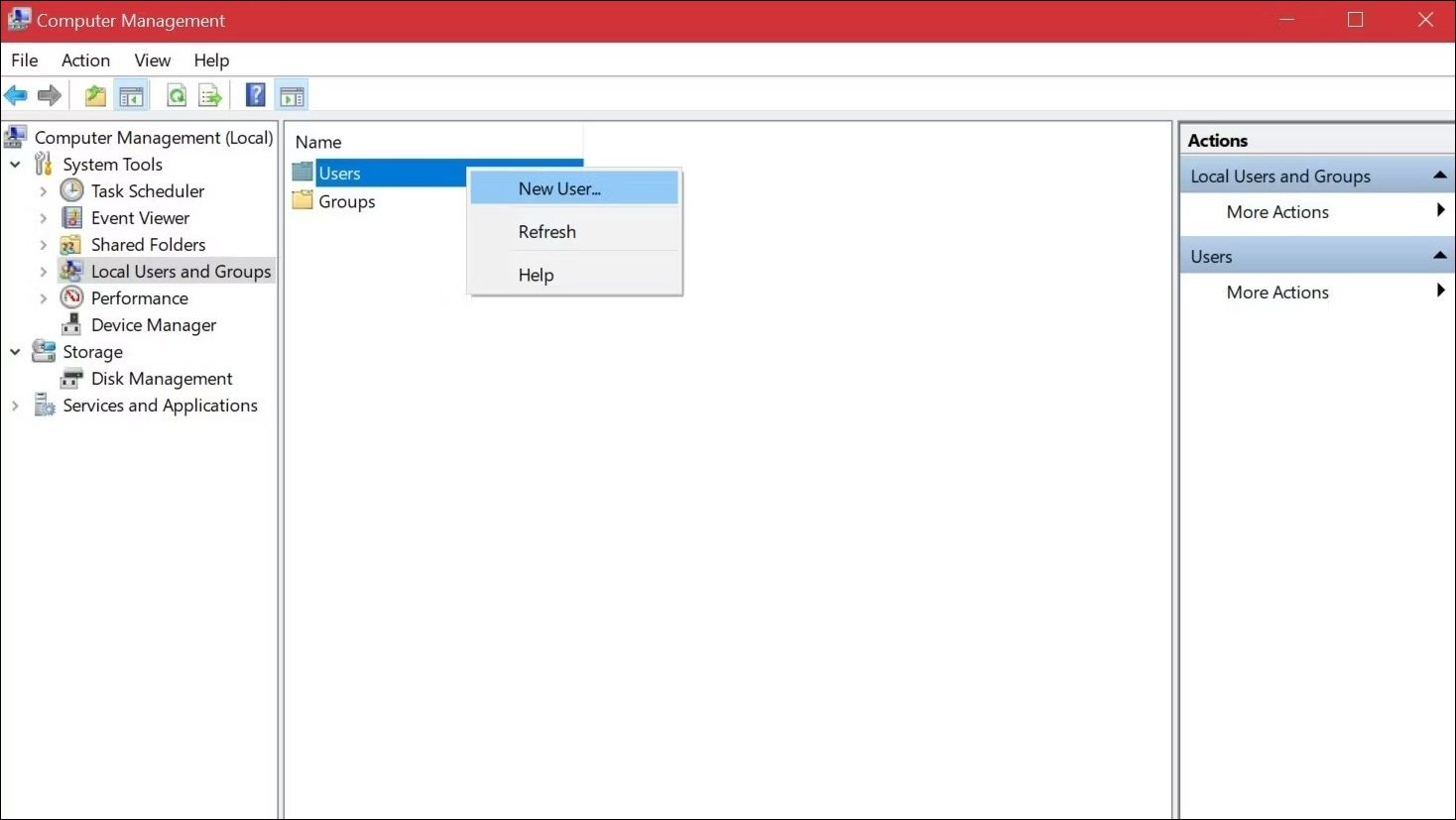The image size is (1456, 820).
Task: Select Storage label in tree
Action: (93, 352)
